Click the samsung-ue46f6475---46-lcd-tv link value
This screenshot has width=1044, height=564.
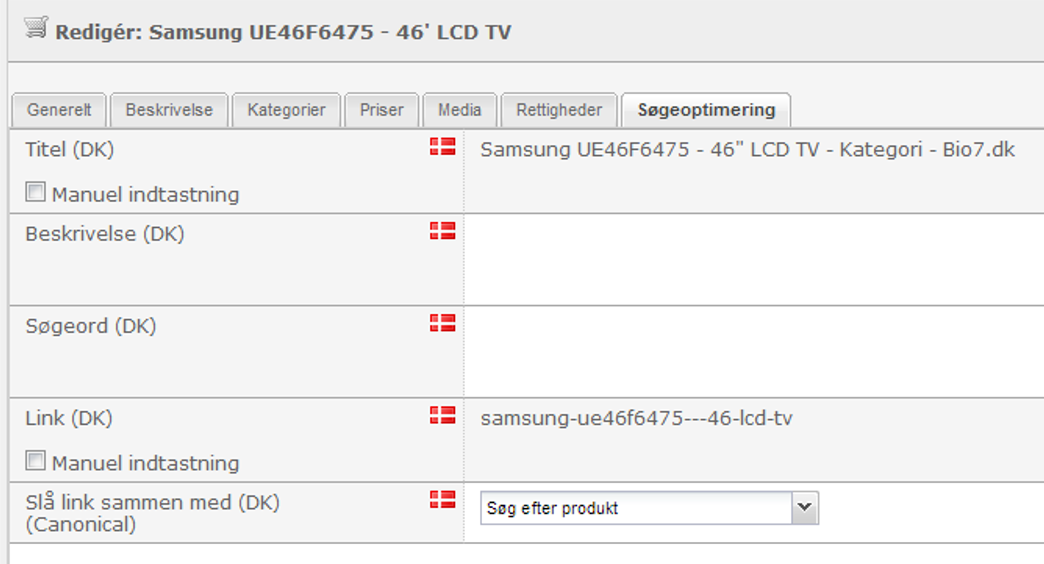pos(637,418)
